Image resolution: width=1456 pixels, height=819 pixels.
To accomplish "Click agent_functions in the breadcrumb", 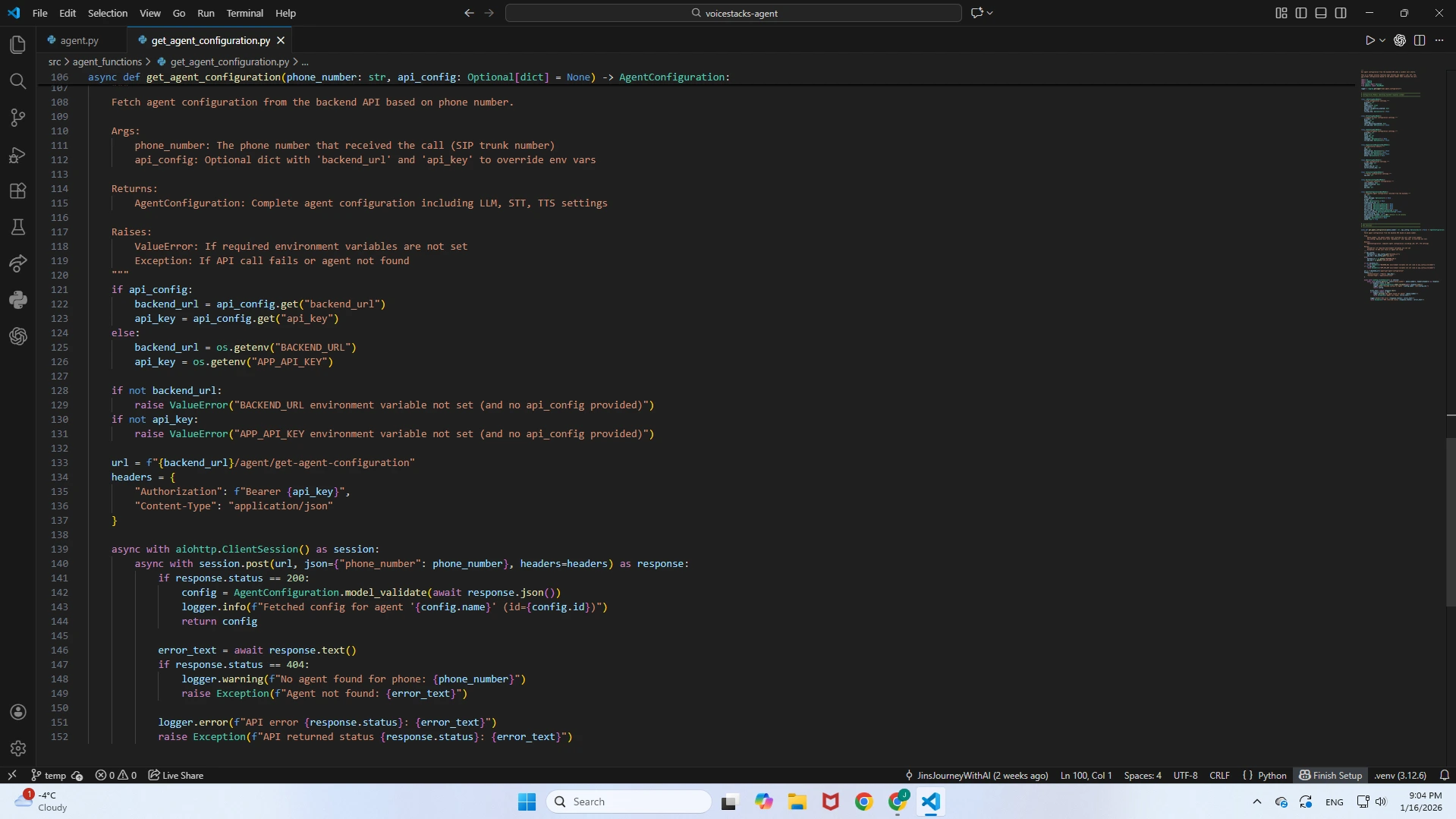I will click(x=107, y=61).
